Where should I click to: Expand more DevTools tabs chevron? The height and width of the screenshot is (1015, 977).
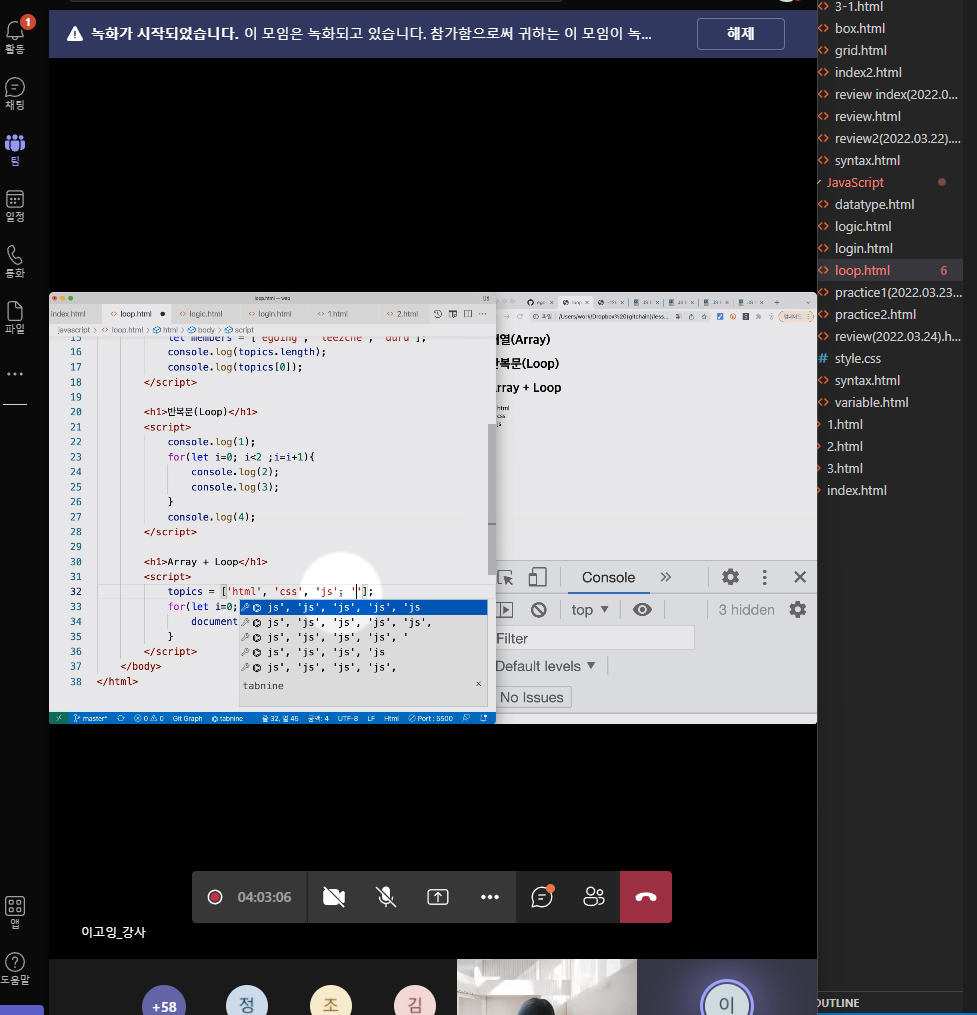[666, 577]
